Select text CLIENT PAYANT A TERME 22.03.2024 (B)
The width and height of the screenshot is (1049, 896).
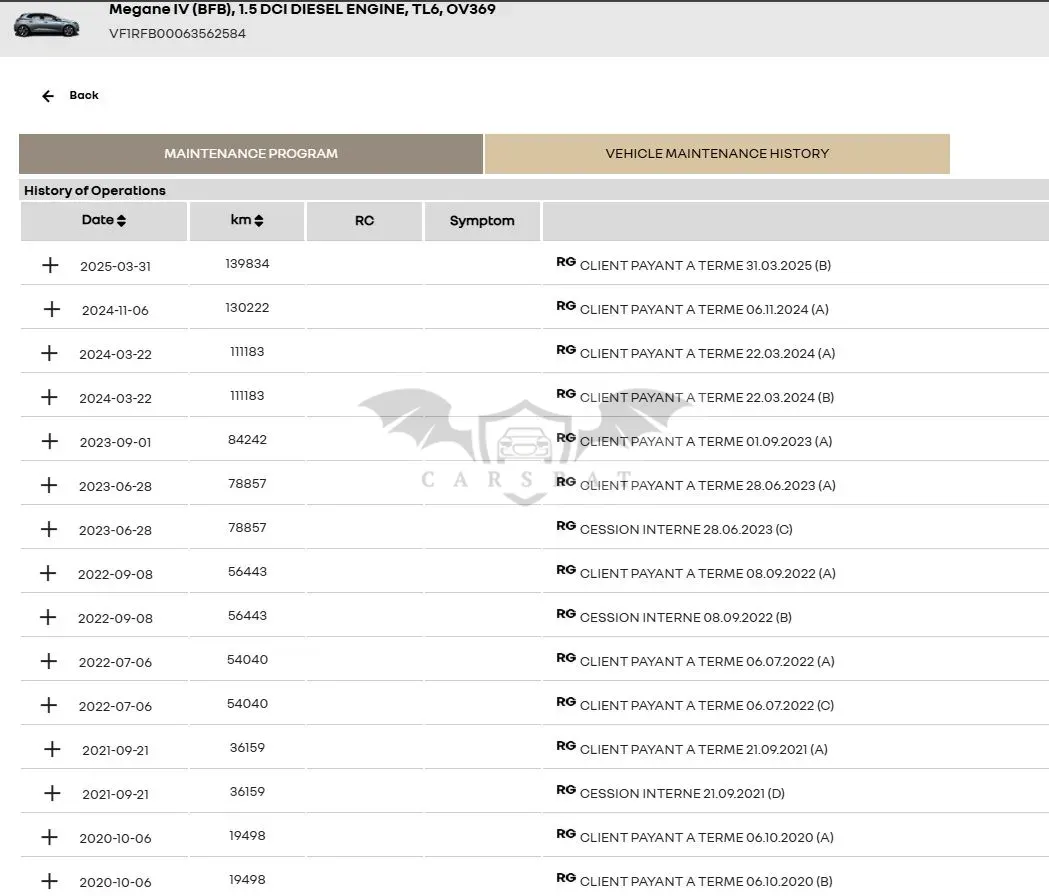[x=706, y=397]
